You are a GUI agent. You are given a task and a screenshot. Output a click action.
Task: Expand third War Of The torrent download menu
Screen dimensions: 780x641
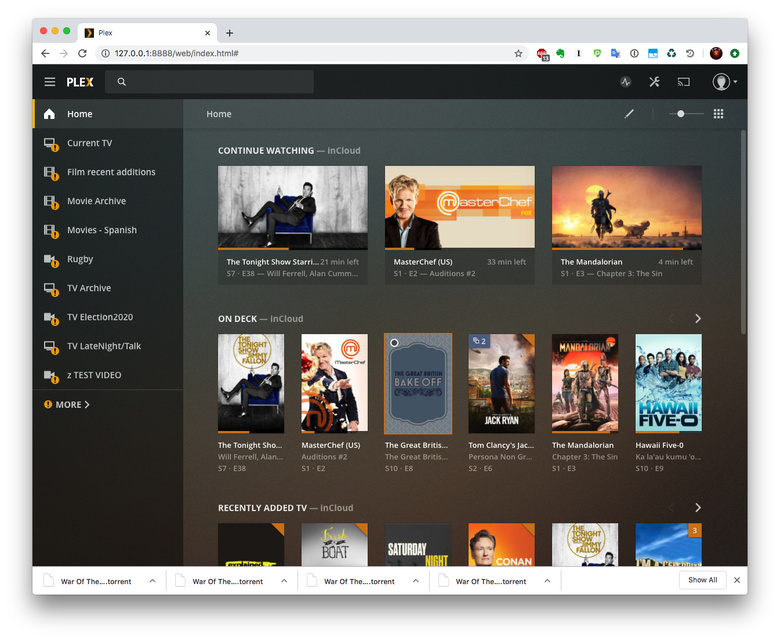coord(416,581)
